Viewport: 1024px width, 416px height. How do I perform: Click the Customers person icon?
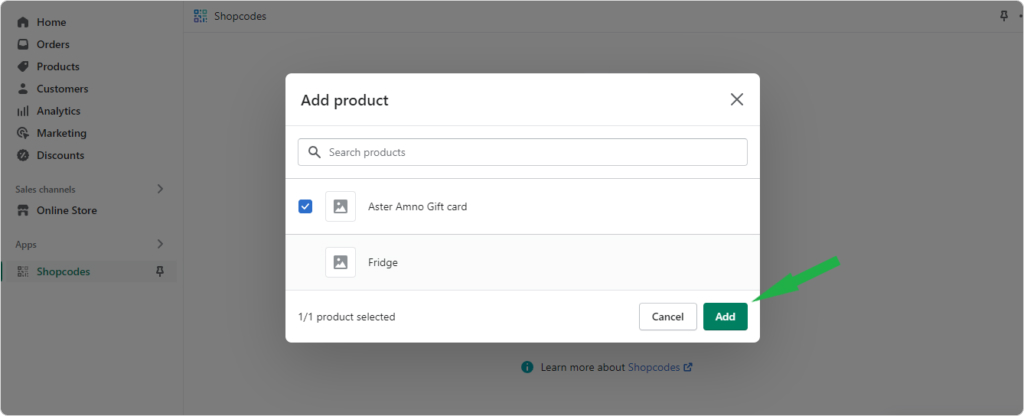[23, 89]
